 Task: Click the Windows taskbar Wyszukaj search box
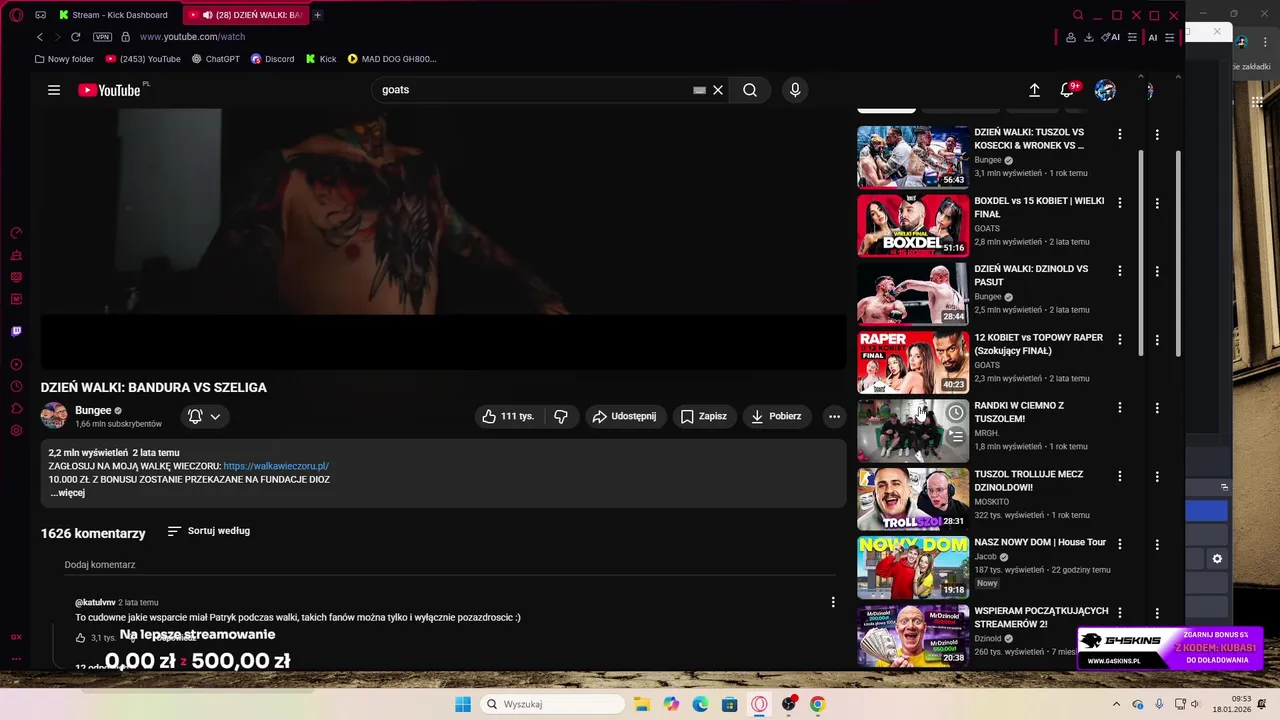point(553,704)
